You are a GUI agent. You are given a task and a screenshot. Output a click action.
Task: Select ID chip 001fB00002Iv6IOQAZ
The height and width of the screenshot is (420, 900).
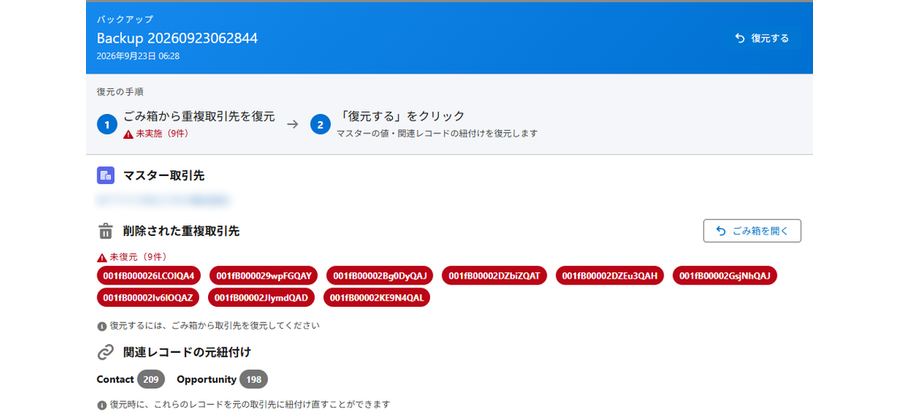point(148,298)
